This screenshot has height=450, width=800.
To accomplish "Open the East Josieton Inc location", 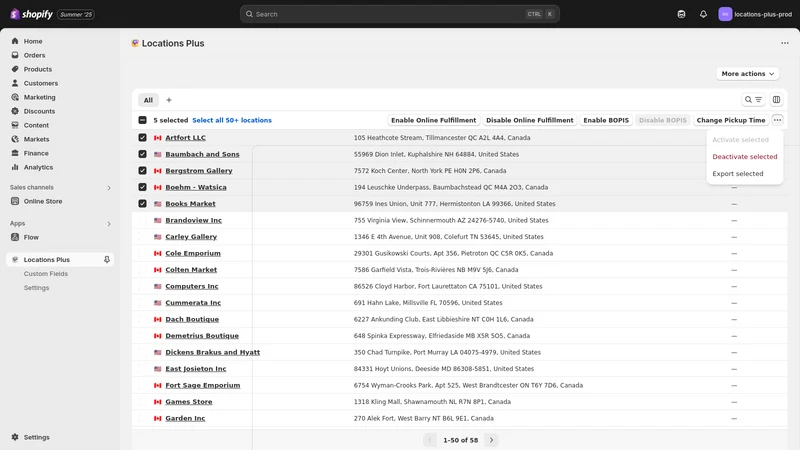I will click(195, 369).
